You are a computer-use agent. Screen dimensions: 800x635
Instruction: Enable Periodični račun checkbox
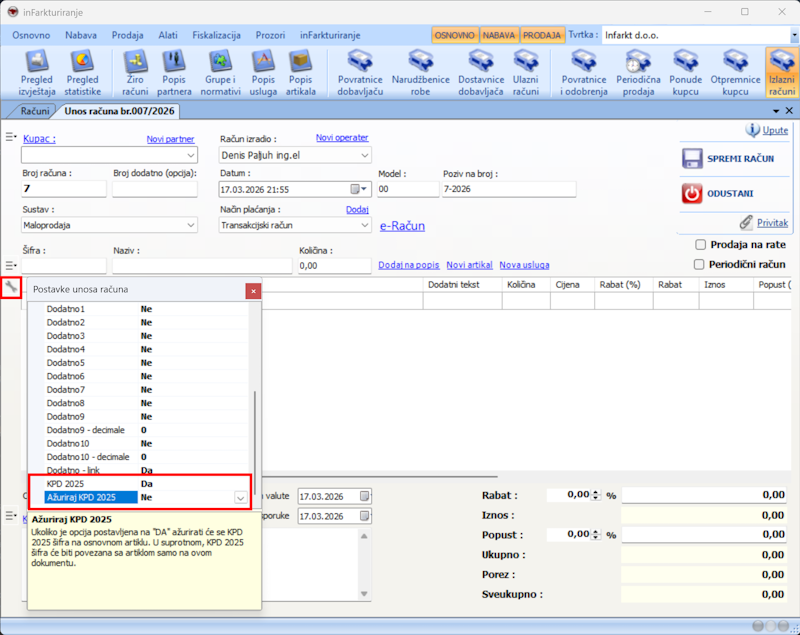701,264
